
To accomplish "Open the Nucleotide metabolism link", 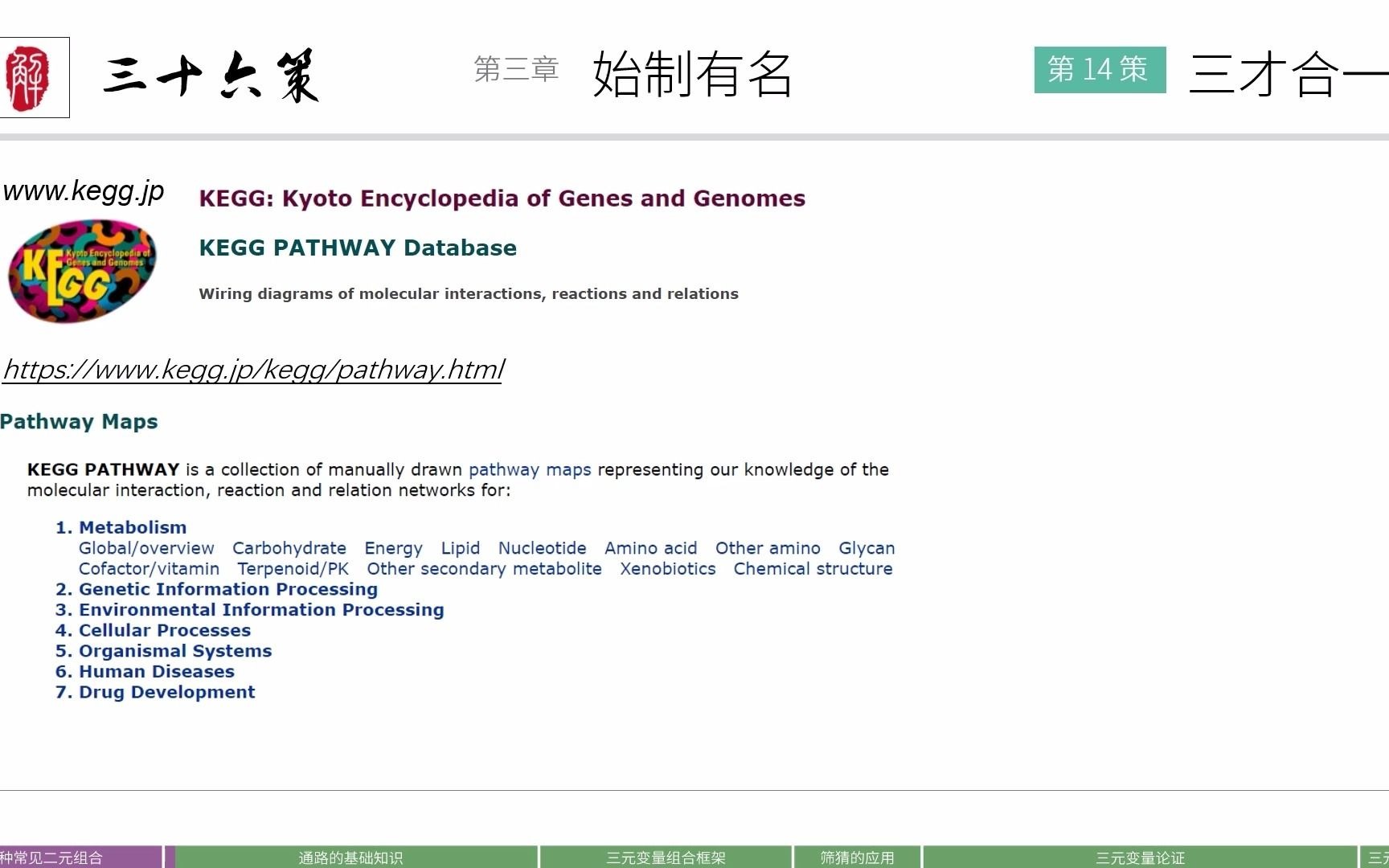I will [543, 548].
